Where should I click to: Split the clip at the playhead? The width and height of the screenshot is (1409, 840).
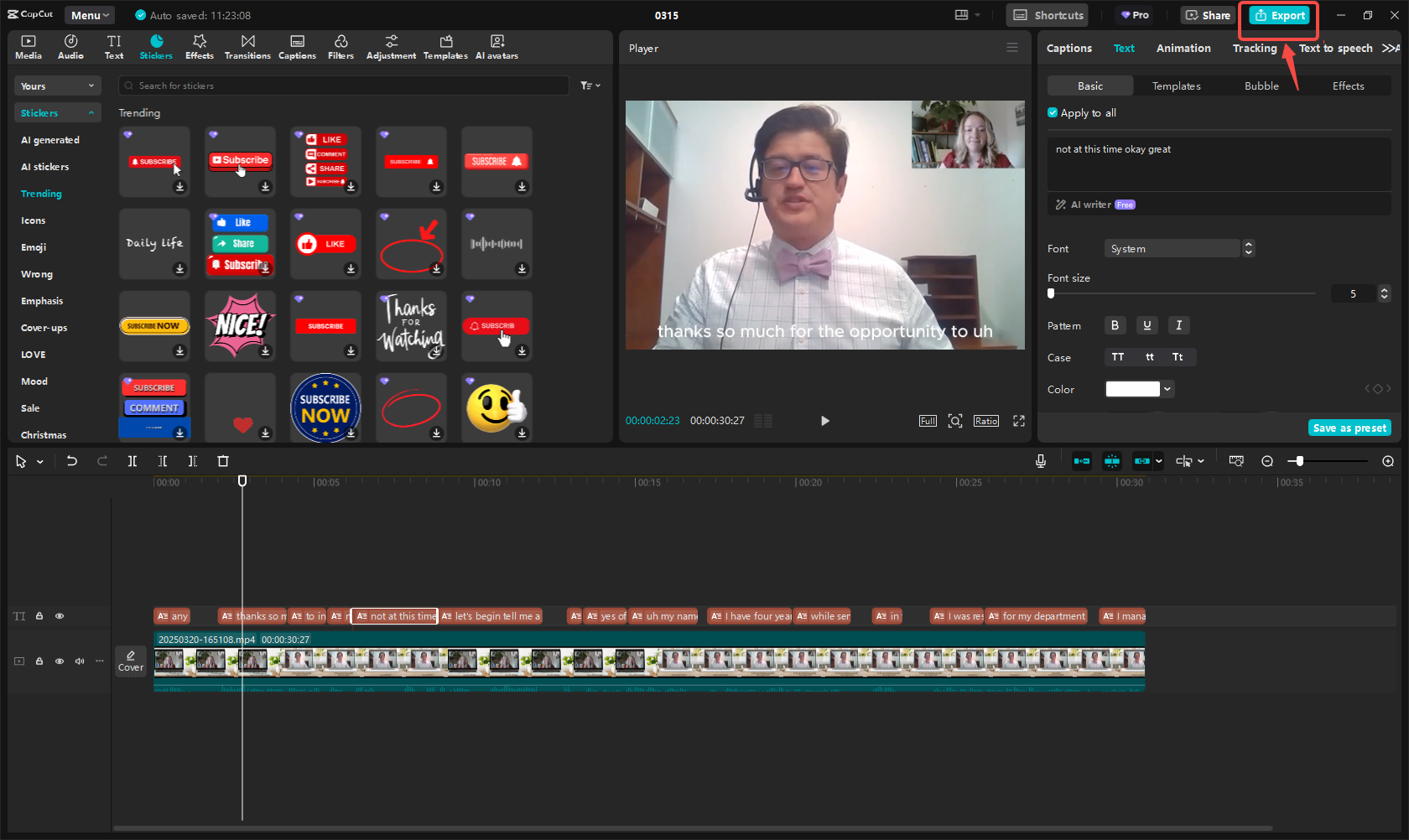pos(132,460)
